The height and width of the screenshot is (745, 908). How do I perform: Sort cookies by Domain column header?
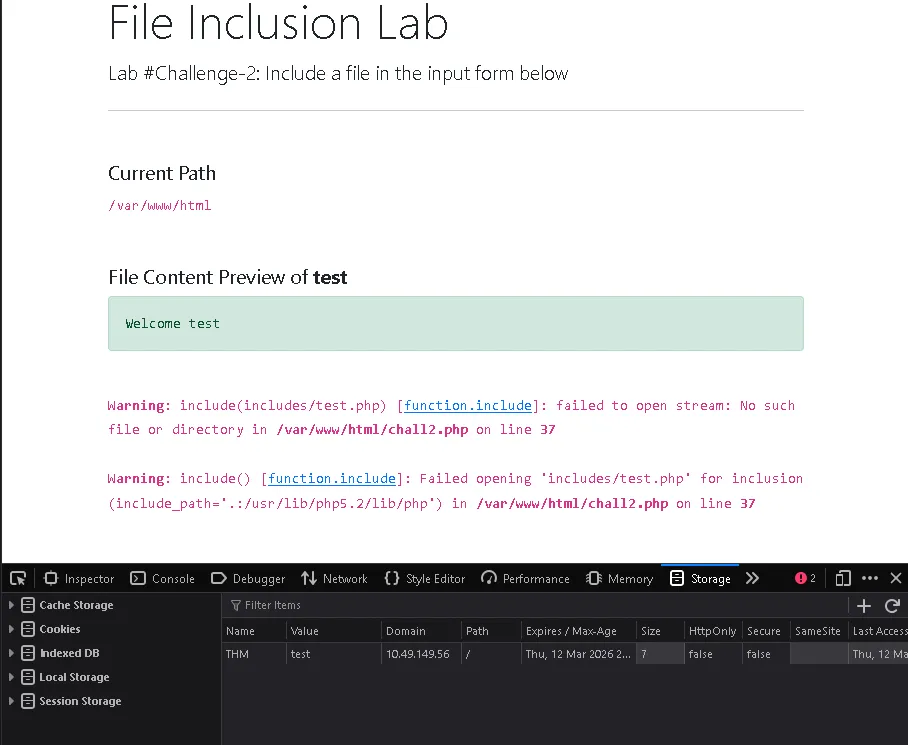pos(406,631)
